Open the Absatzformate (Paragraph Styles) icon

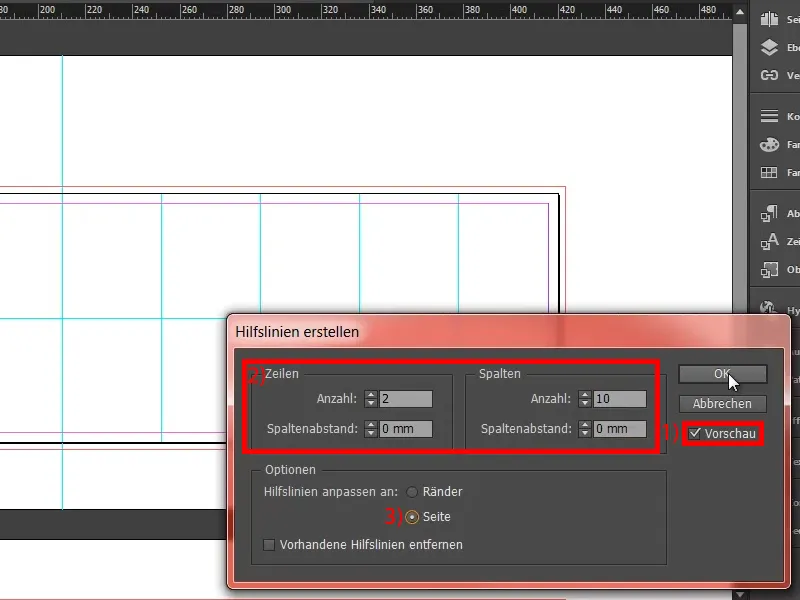click(x=769, y=213)
